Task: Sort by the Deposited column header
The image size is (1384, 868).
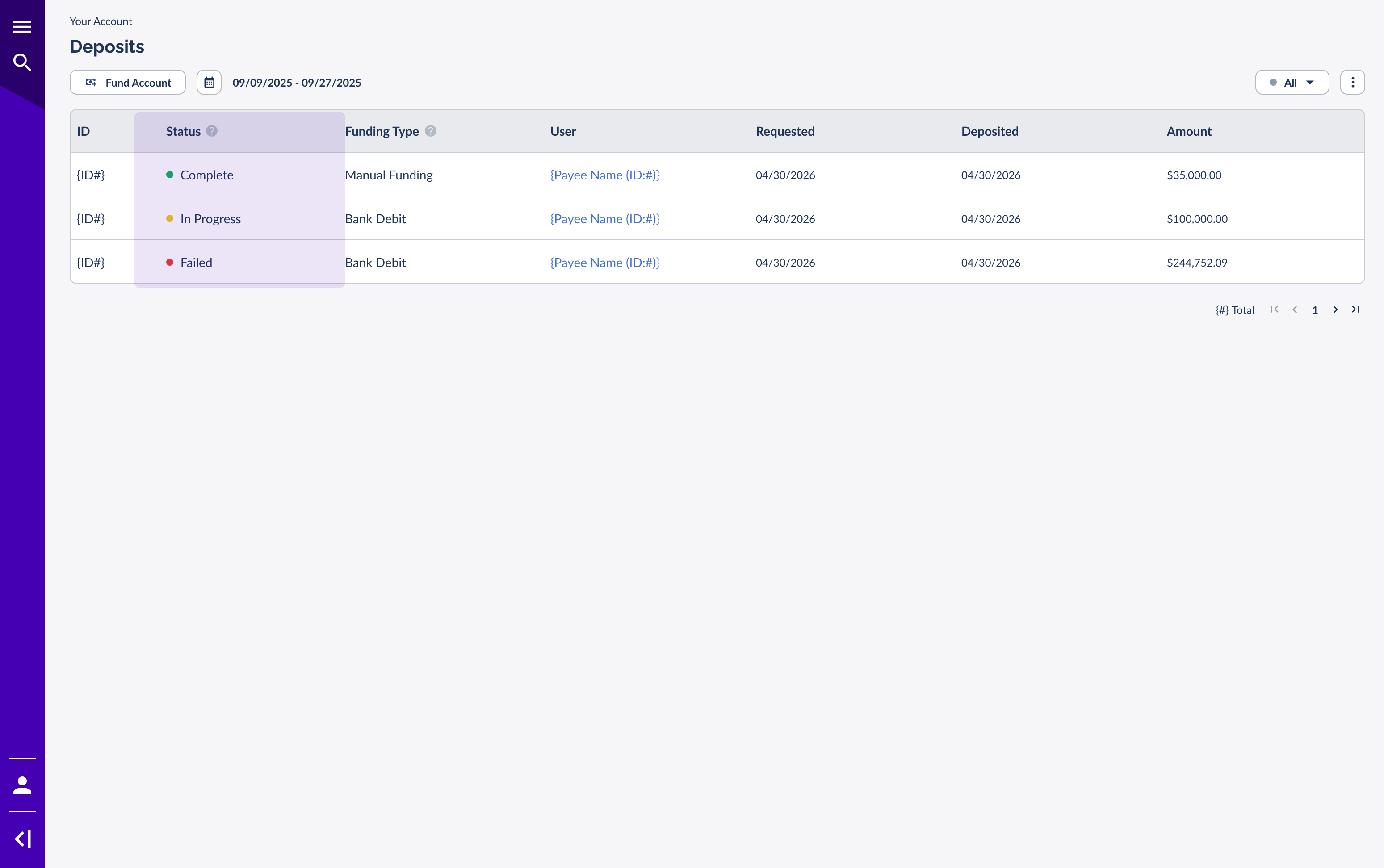Action: pos(990,131)
